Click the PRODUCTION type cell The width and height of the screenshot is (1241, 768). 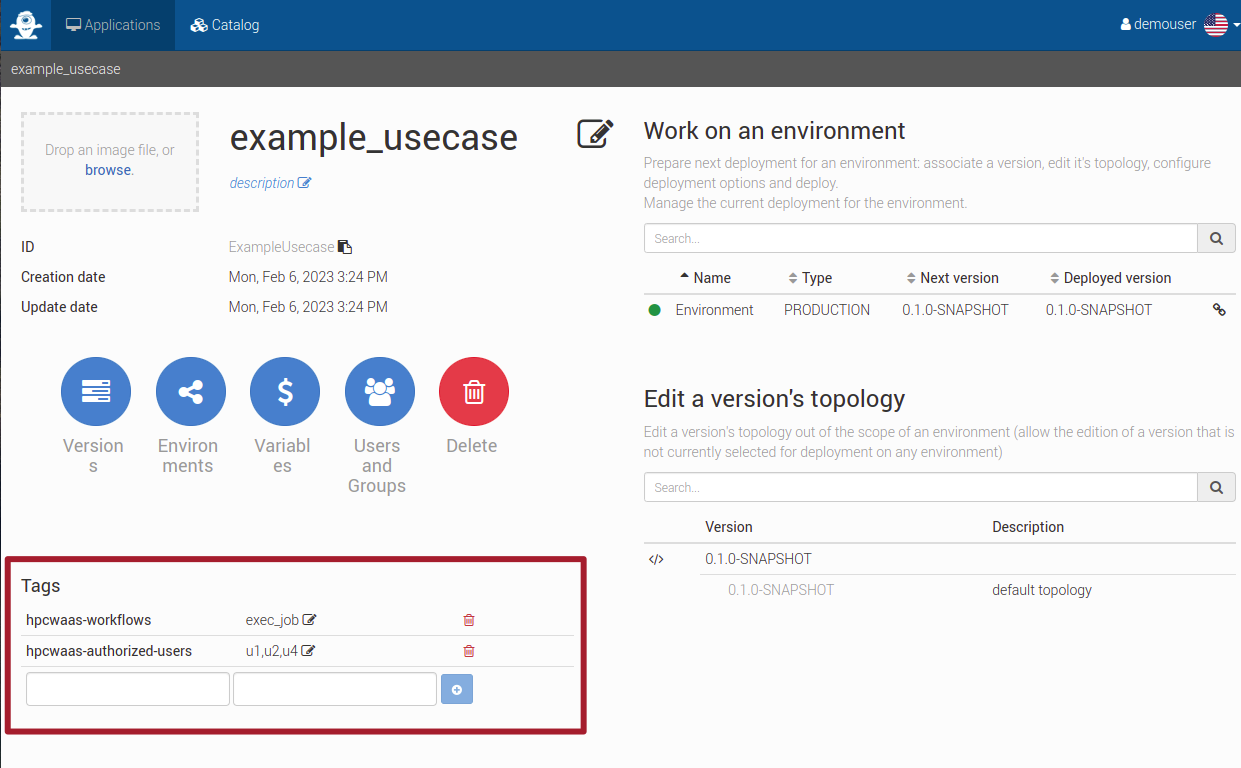[x=827, y=310]
